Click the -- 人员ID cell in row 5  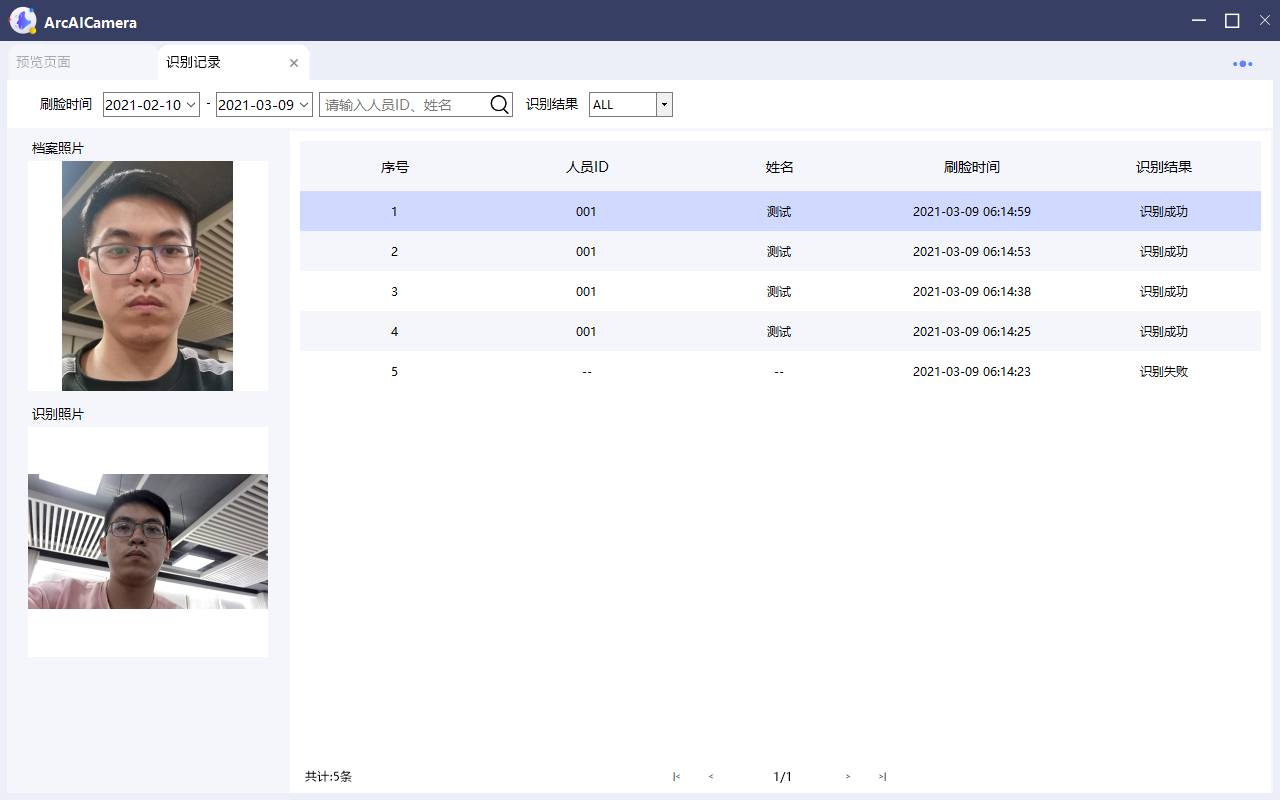coord(587,372)
